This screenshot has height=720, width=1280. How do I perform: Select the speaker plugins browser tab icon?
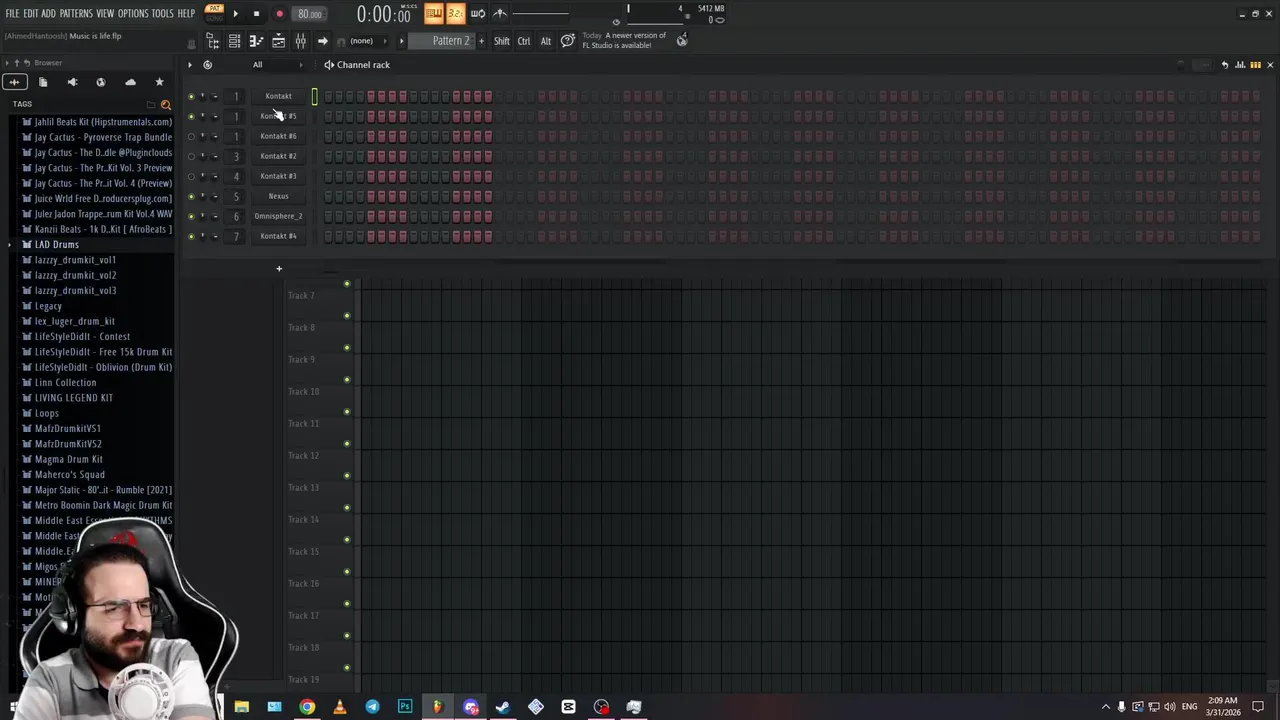click(x=72, y=82)
